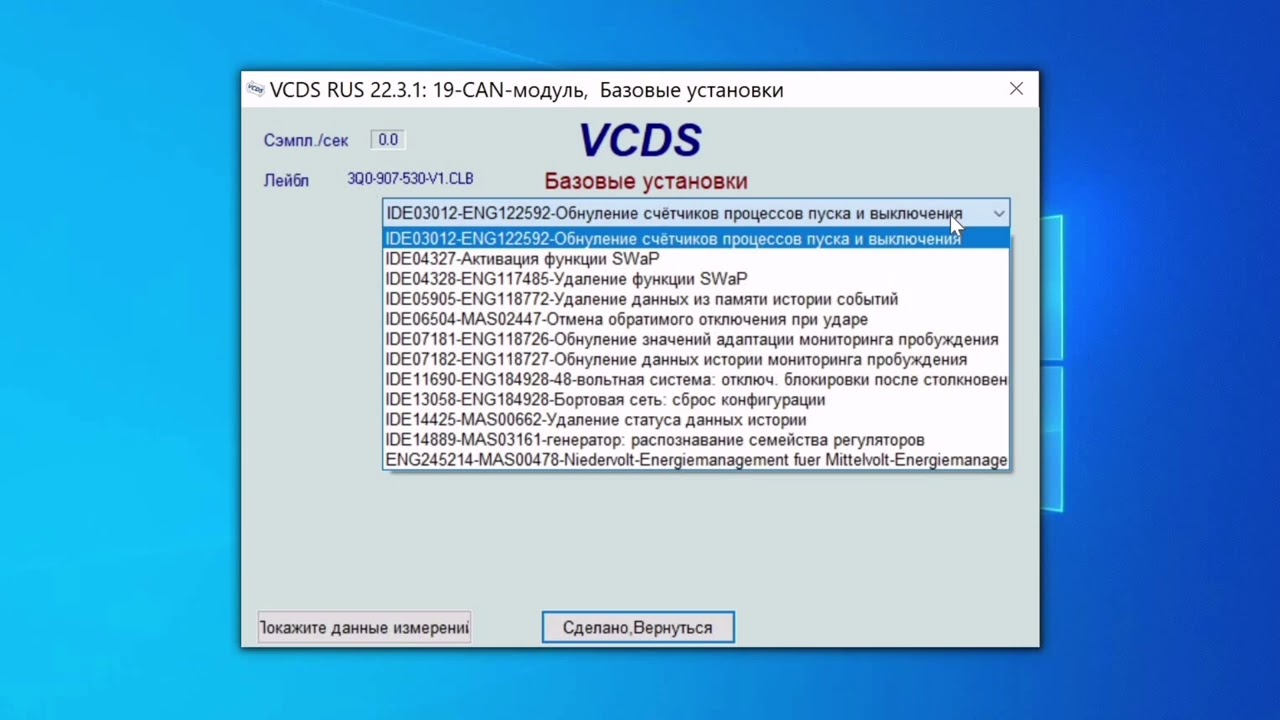This screenshot has width=1280, height=720.
Task: Select IDE14889-MAS03161 generator regulator family detection
Action: 696,440
